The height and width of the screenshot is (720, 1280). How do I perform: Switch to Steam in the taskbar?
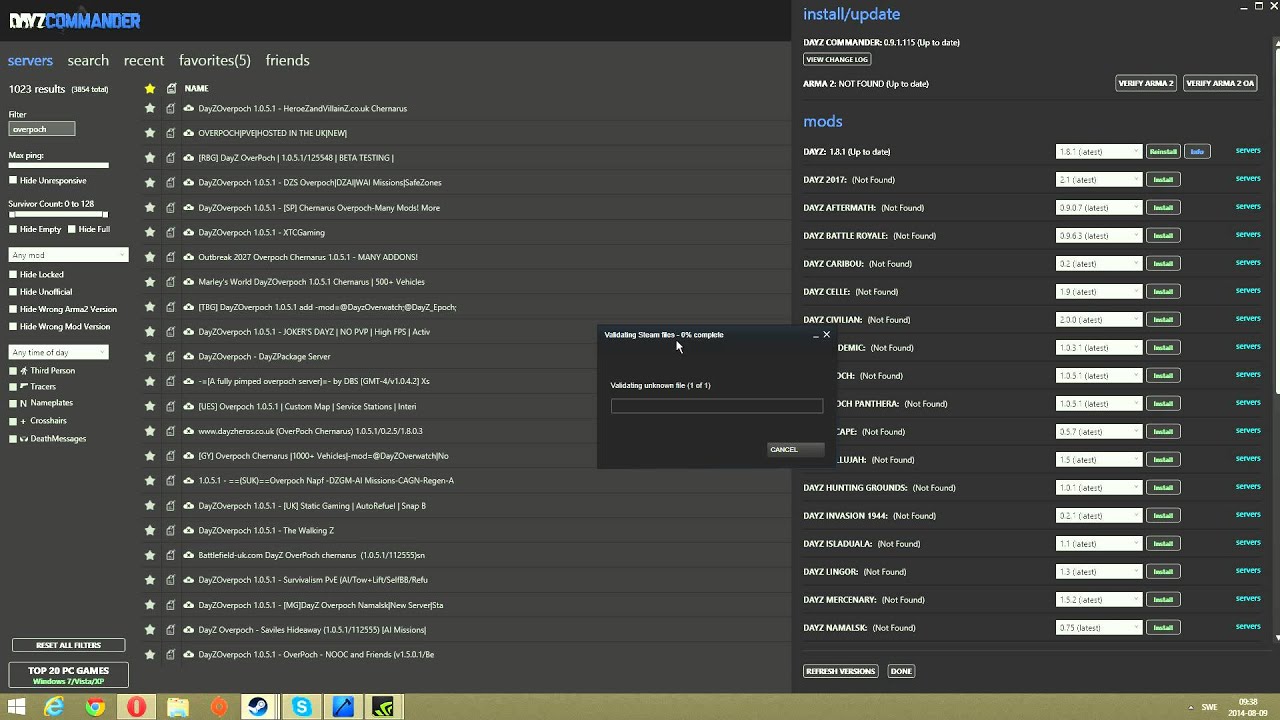click(259, 707)
